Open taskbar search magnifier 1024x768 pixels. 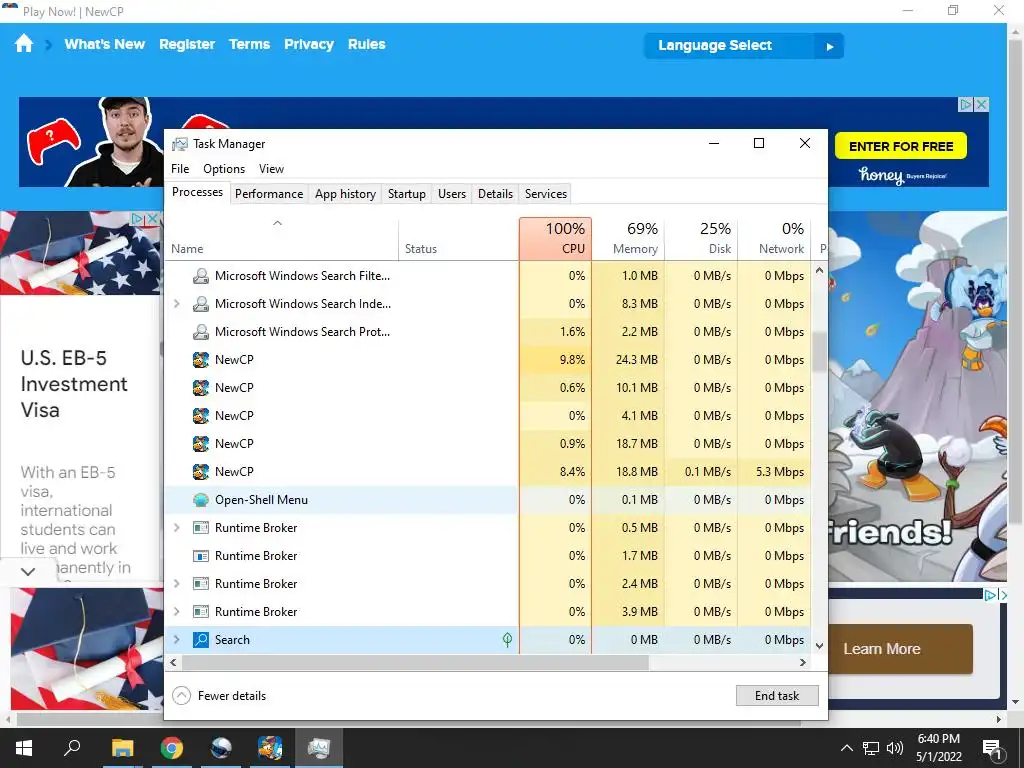[x=72, y=747]
